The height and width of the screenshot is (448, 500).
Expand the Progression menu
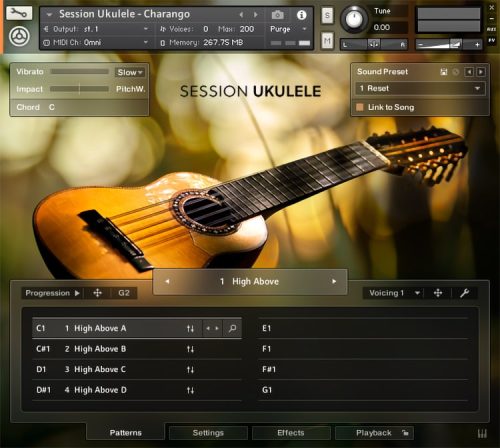coord(52,293)
